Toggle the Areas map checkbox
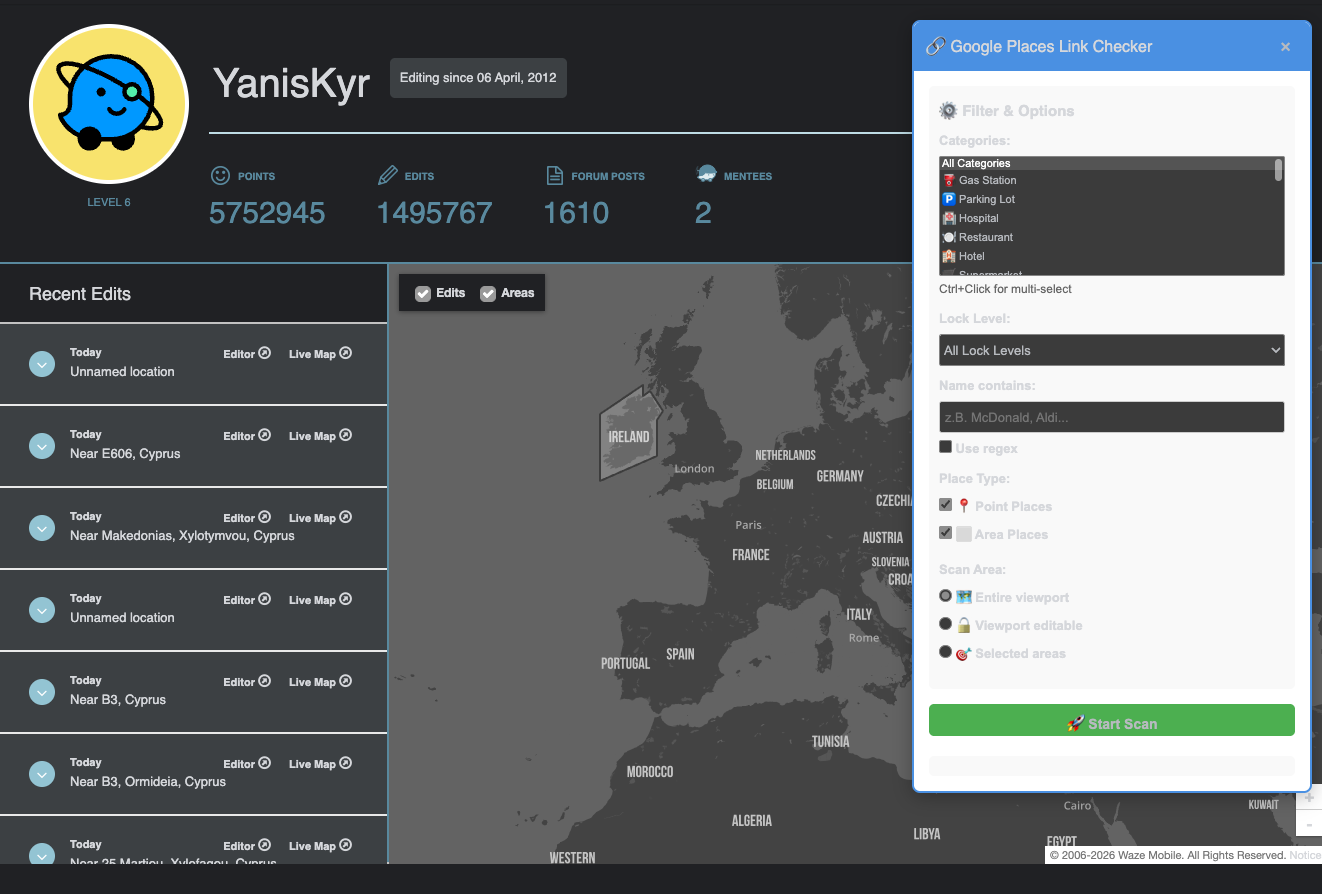This screenshot has height=894, width=1322. point(488,294)
